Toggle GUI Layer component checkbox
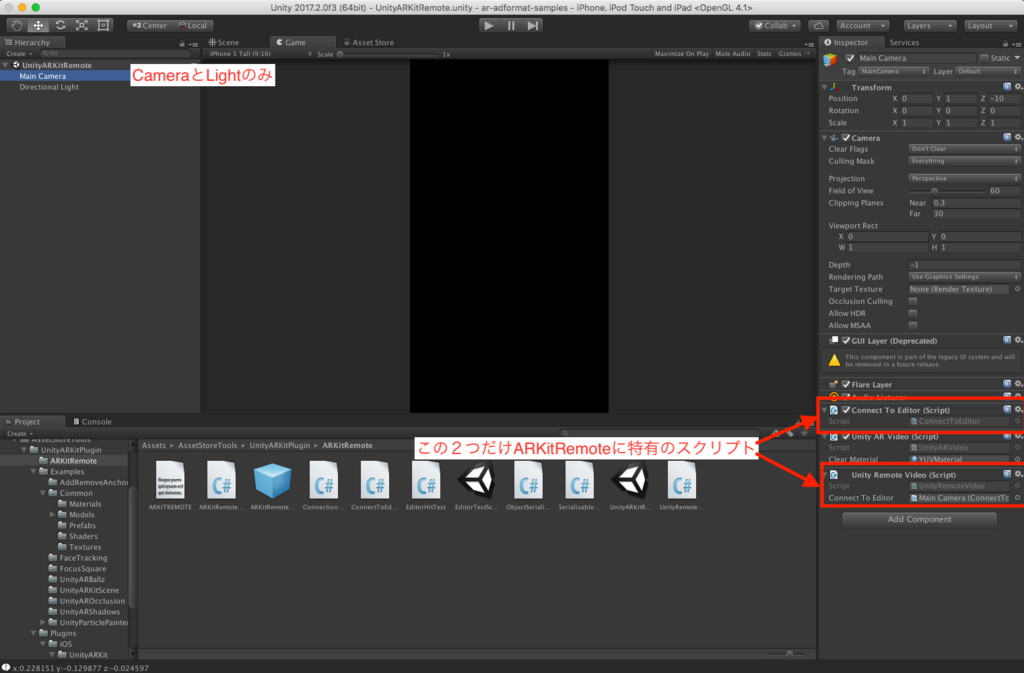This screenshot has height=673, width=1024. [x=846, y=341]
